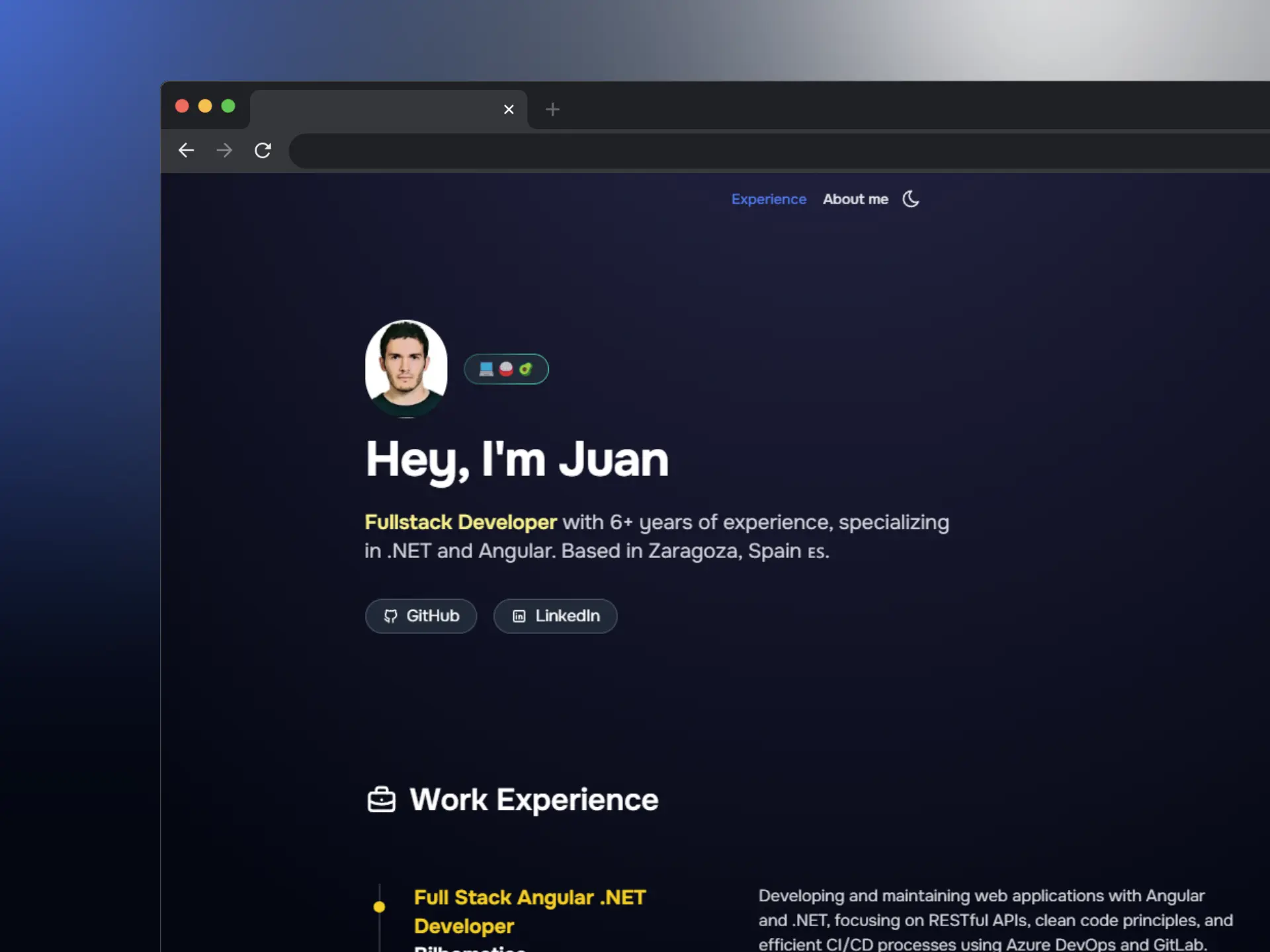The height and width of the screenshot is (952, 1270).
Task: Click the laptop emoji in badge
Action: coord(486,369)
